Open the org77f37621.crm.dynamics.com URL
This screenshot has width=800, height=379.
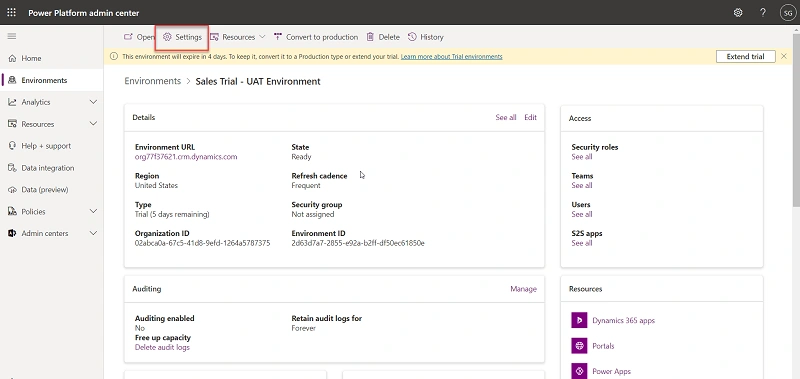click(186, 157)
